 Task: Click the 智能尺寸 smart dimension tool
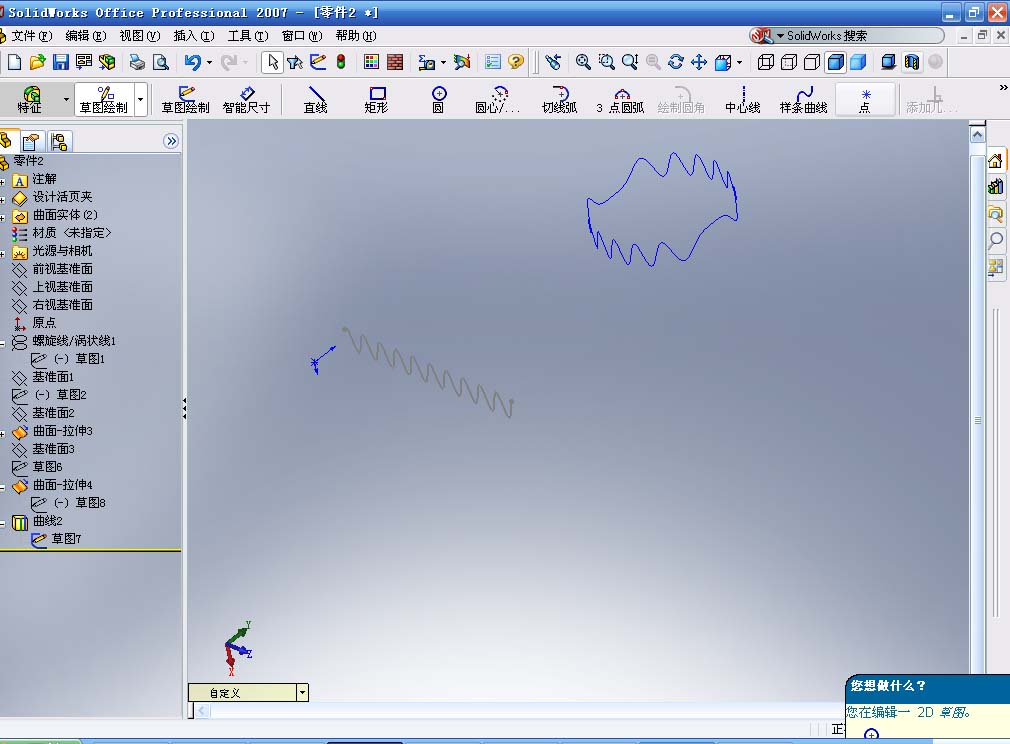tap(246, 100)
